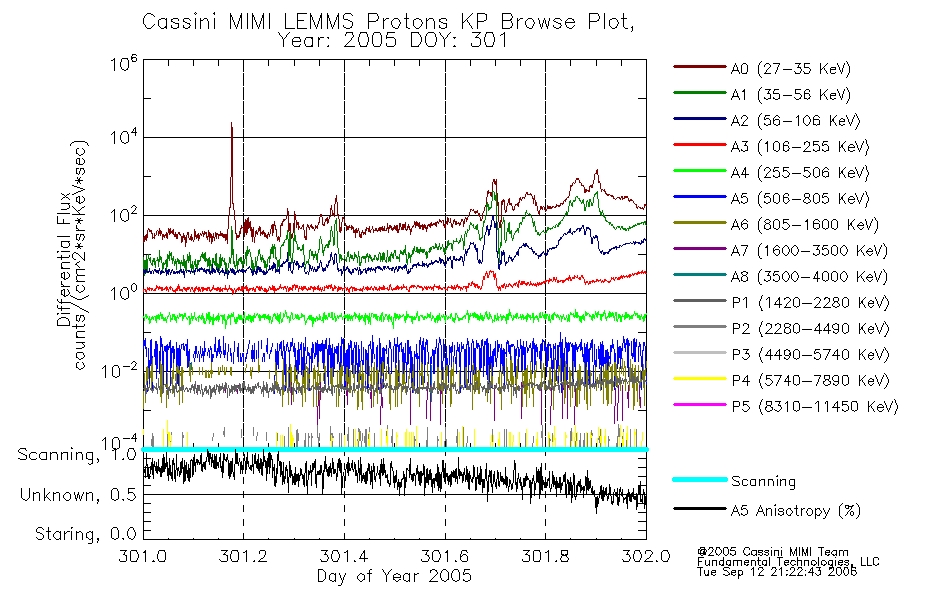Viewport: 950px width, 600px height.
Task: Click the Day of Year 2005 axis title
Action: coord(394,576)
